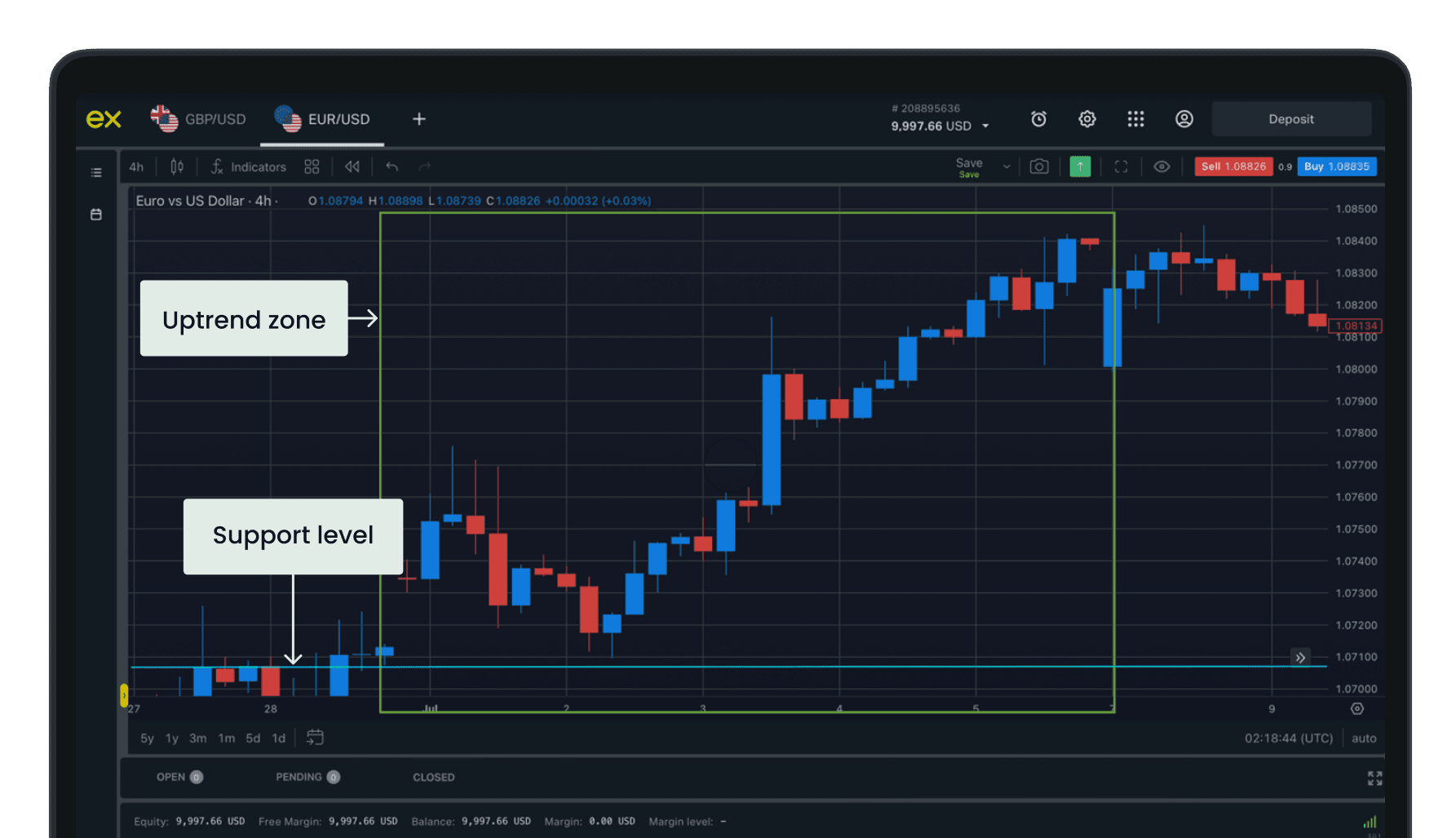Click the Sell 1.08826 button
This screenshot has height=838, width=1456.
click(x=1233, y=166)
